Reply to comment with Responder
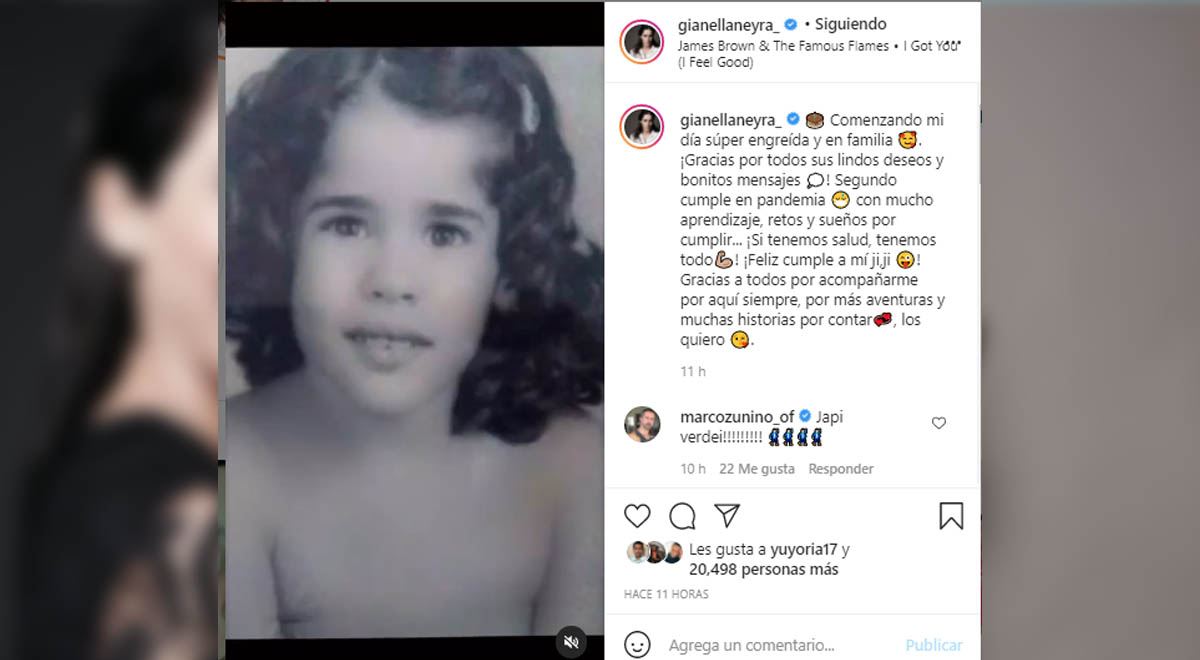Image resolution: width=1200 pixels, height=660 pixels. (841, 468)
